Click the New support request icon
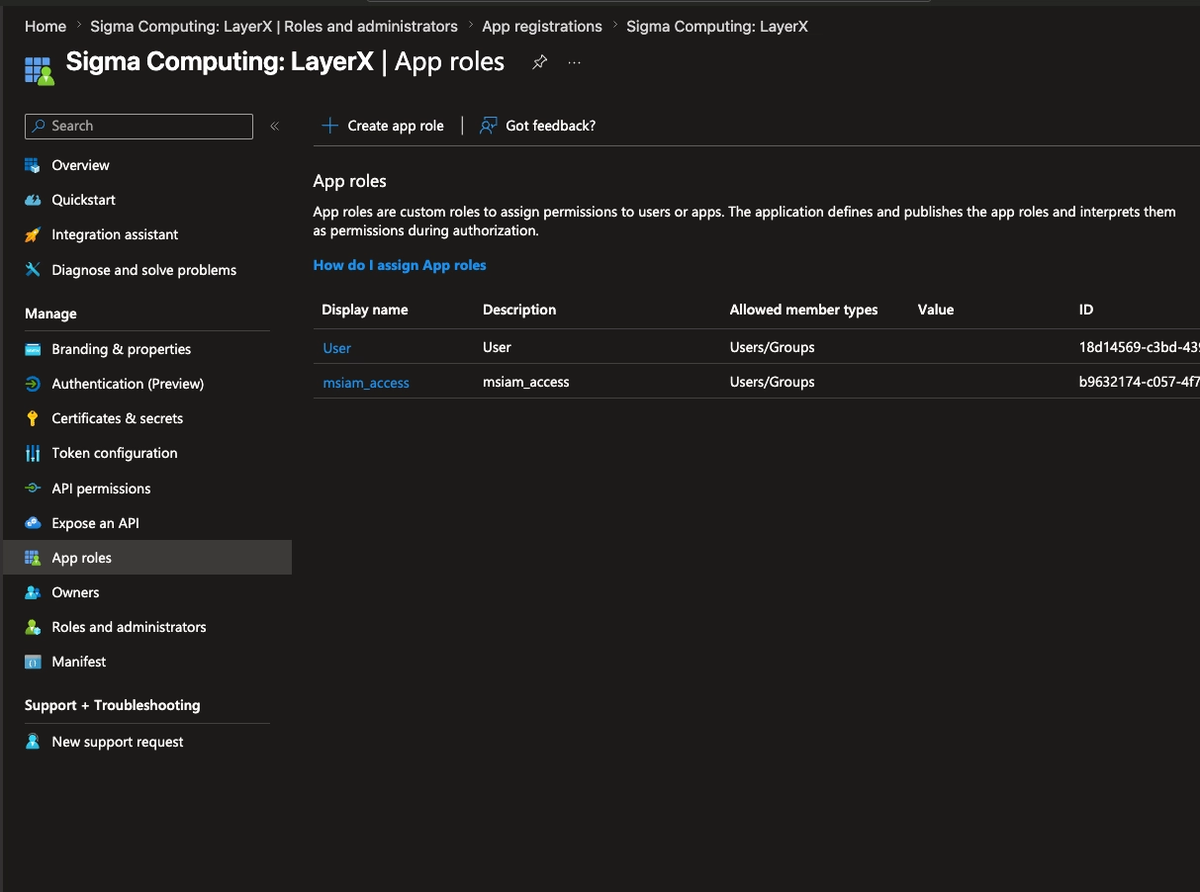This screenshot has height=892, width=1200. pos(32,742)
